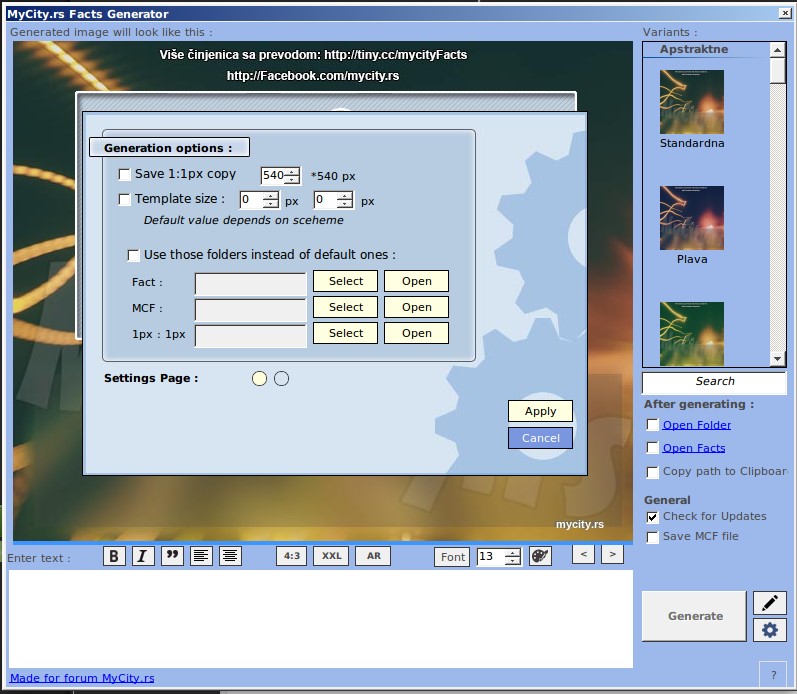Image resolution: width=797 pixels, height=694 pixels.
Task: Open the color palette picker
Action: 540,556
